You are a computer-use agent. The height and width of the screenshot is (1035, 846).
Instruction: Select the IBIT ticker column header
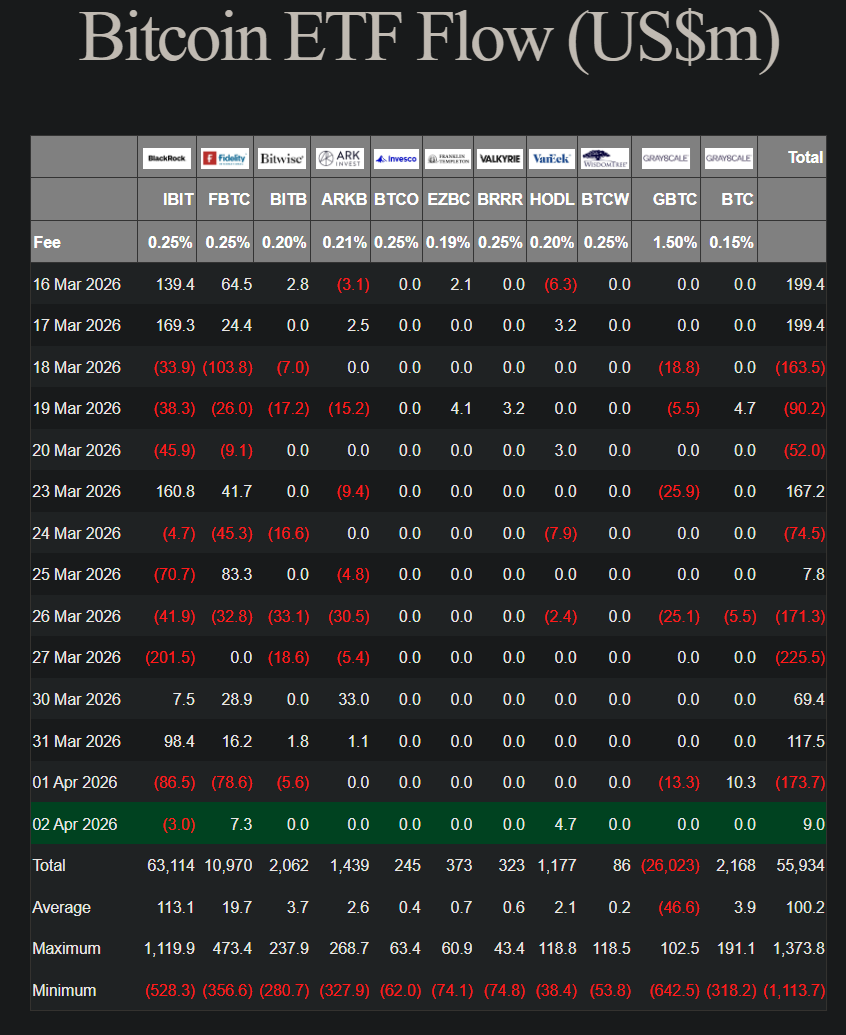point(178,199)
